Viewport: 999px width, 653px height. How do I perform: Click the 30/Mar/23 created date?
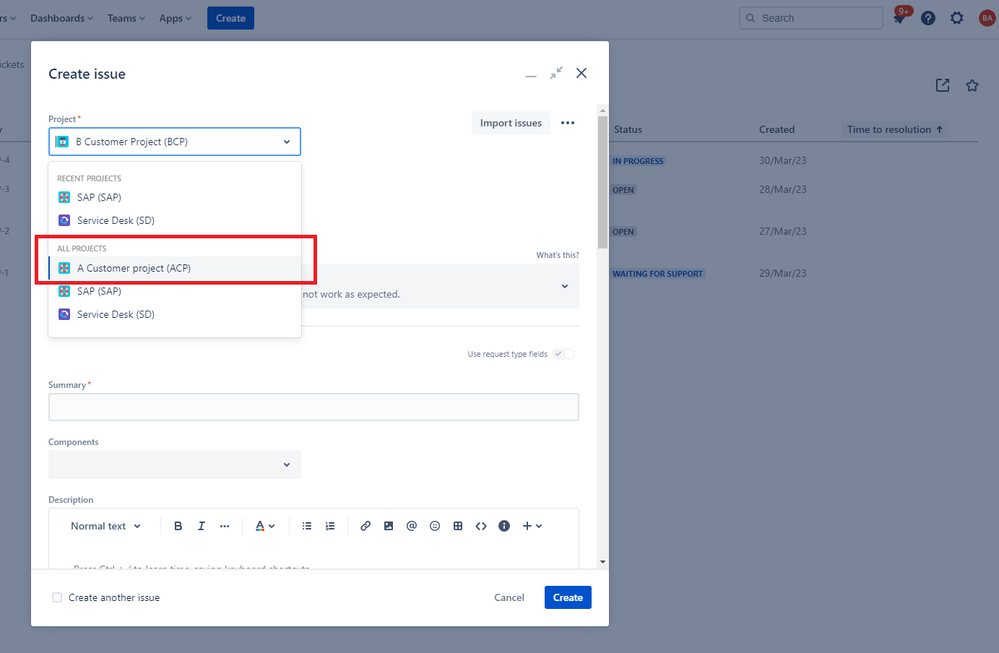pyautogui.click(x=782, y=161)
